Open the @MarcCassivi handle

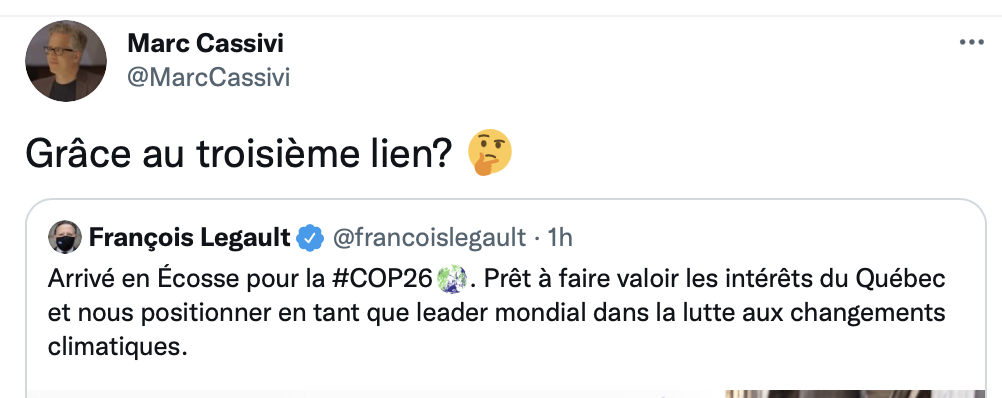[208, 77]
